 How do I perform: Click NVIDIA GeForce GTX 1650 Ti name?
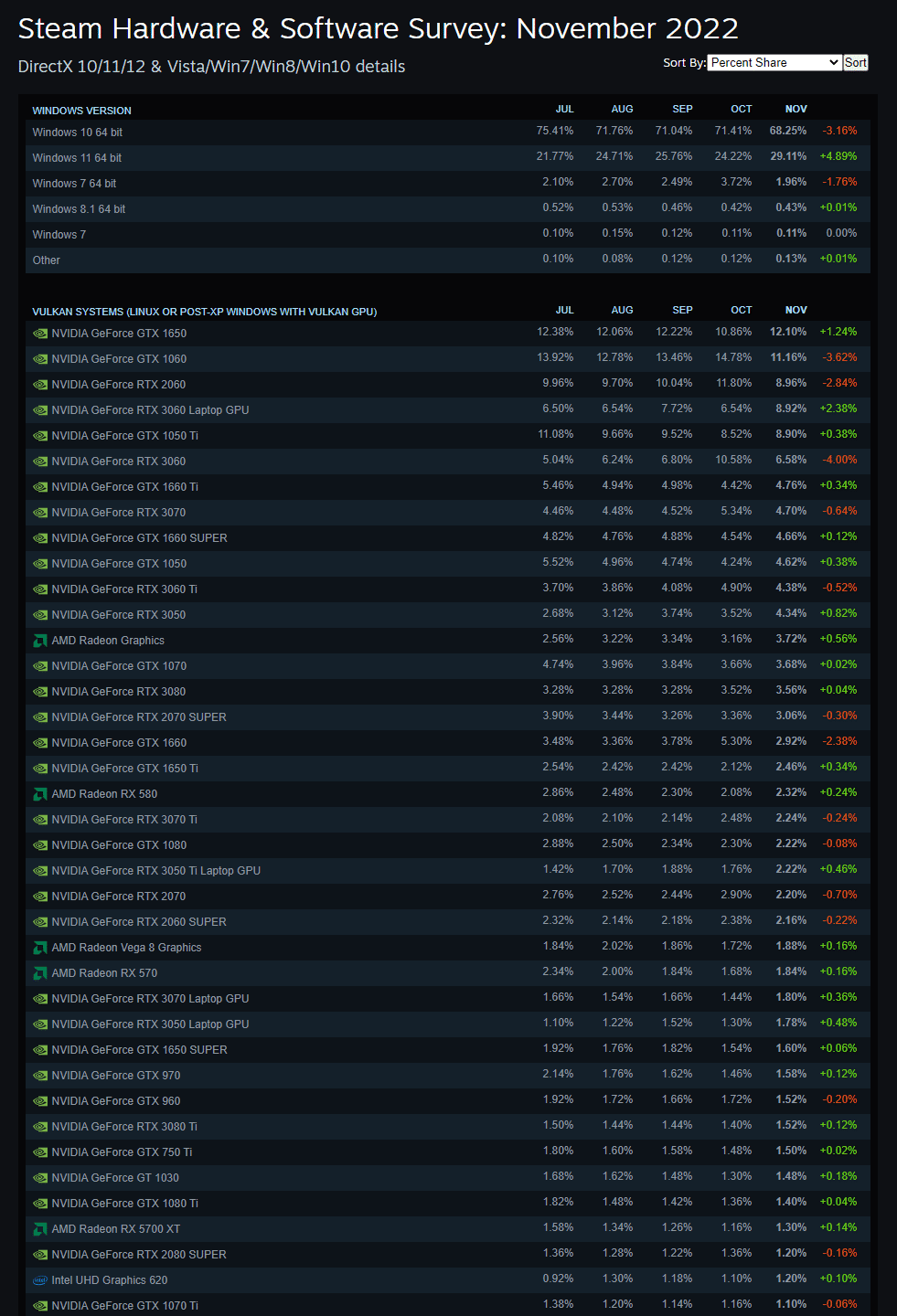pyautogui.click(x=125, y=769)
